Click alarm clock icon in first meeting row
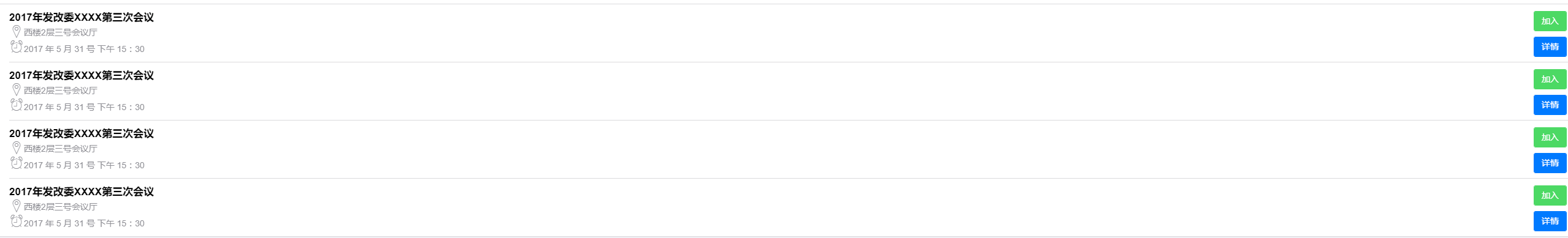The height and width of the screenshot is (238, 1568). 17,46
